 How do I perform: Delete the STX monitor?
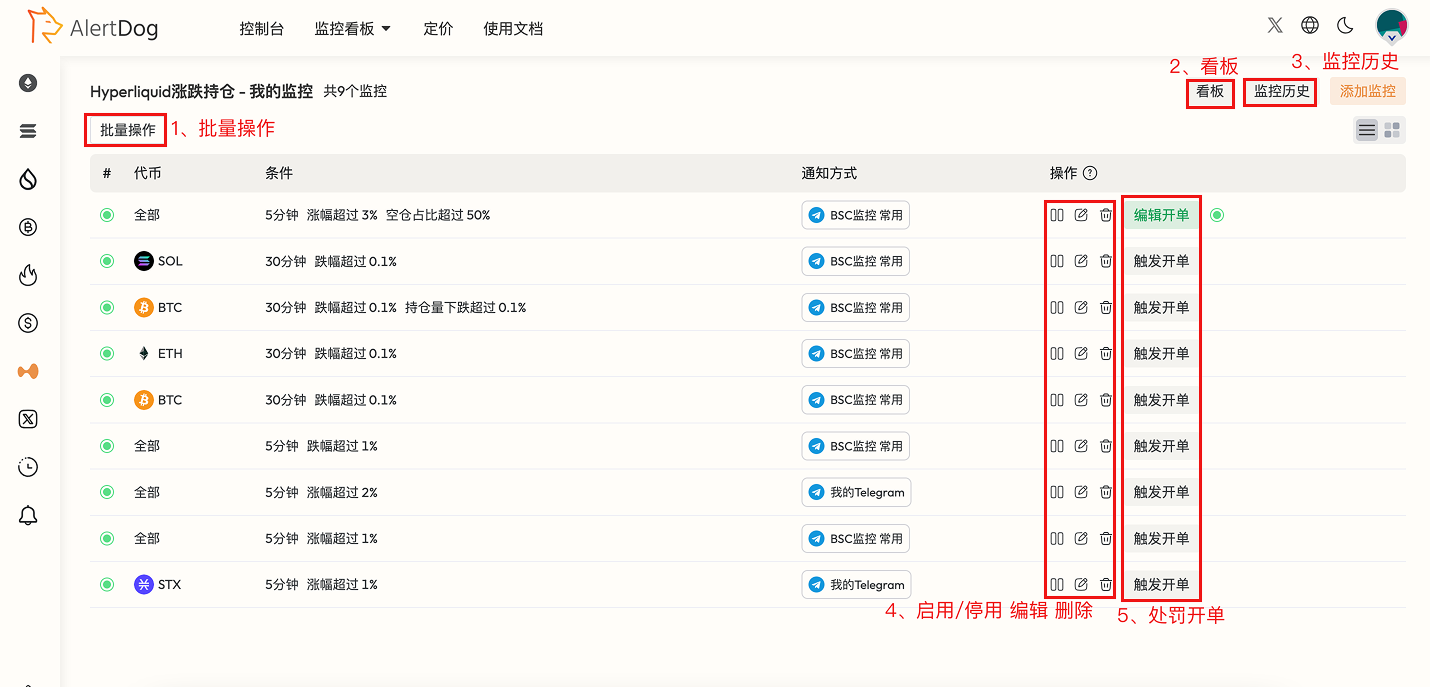[x=1106, y=584]
